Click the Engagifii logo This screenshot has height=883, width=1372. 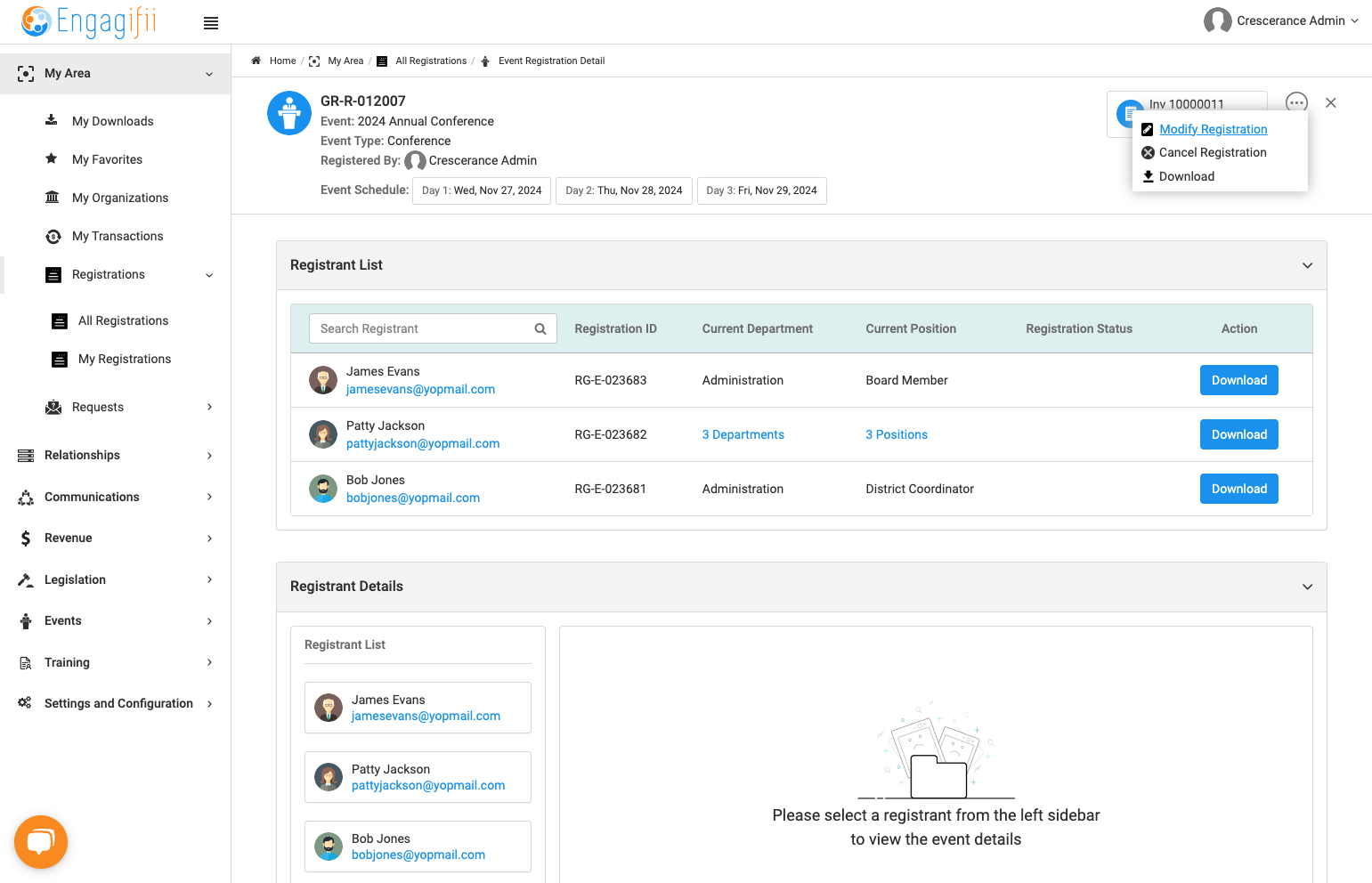pos(89,21)
